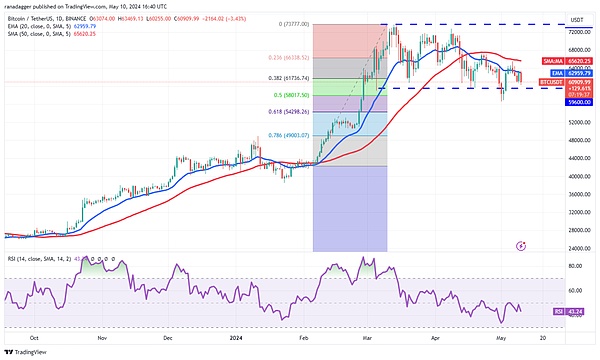Click the Feb label on time axis

point(304,338)
